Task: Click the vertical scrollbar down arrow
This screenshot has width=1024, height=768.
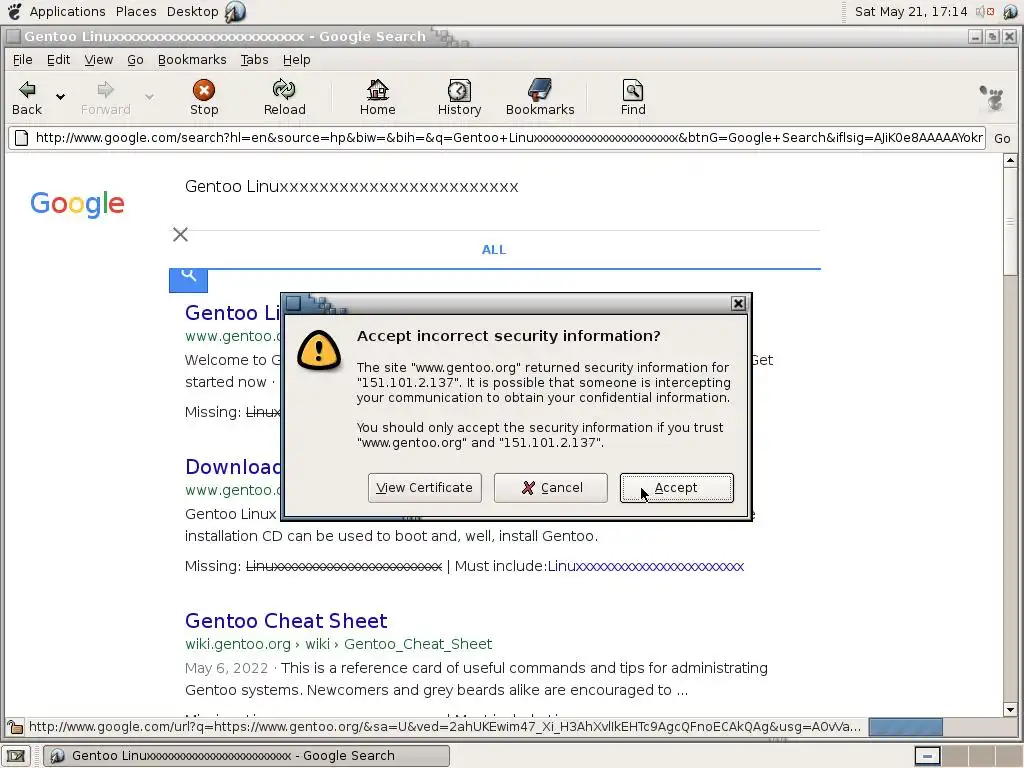Action: pyautogui.click(x=1010, y=710)
